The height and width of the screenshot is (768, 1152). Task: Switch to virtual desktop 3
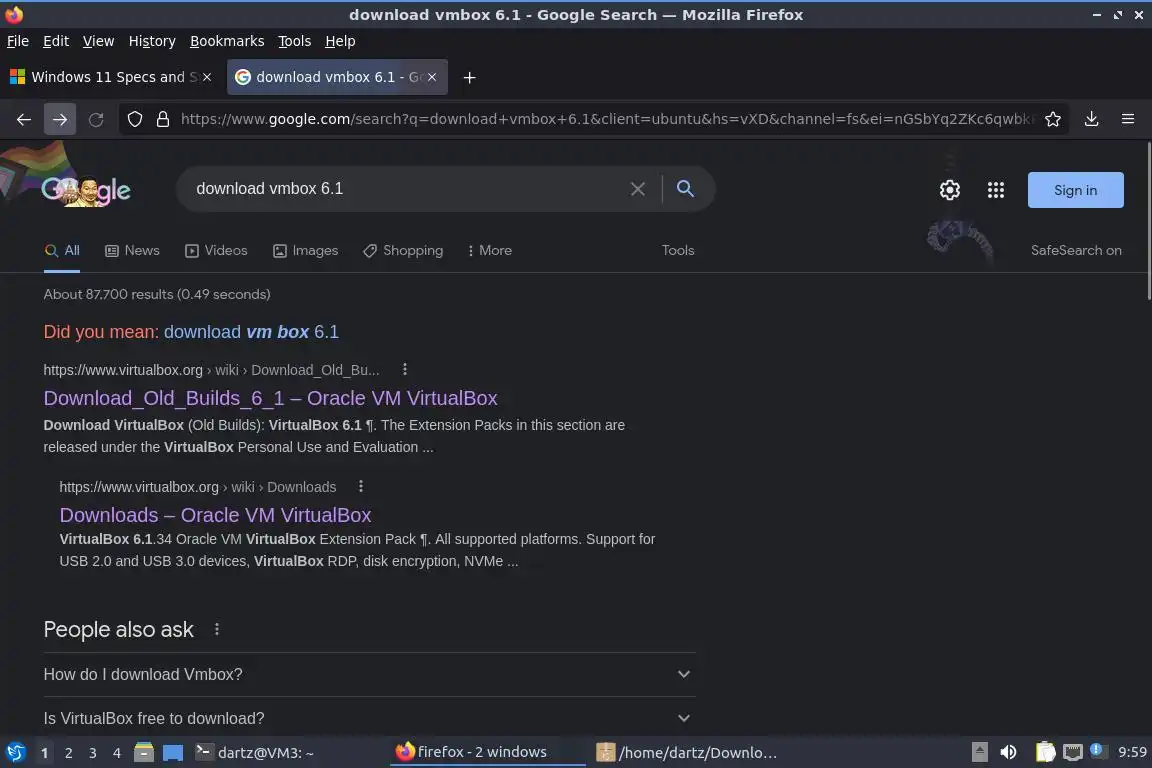pyautogui.click(x=93, y=753)
